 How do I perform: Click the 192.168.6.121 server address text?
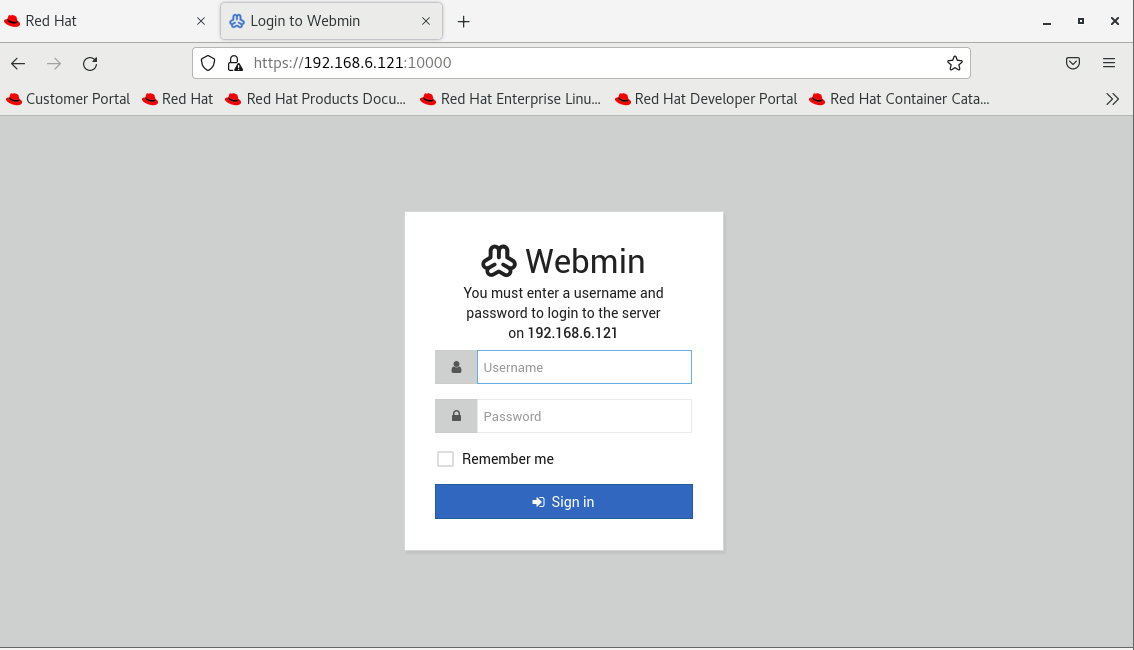click(x=573, y=333)
